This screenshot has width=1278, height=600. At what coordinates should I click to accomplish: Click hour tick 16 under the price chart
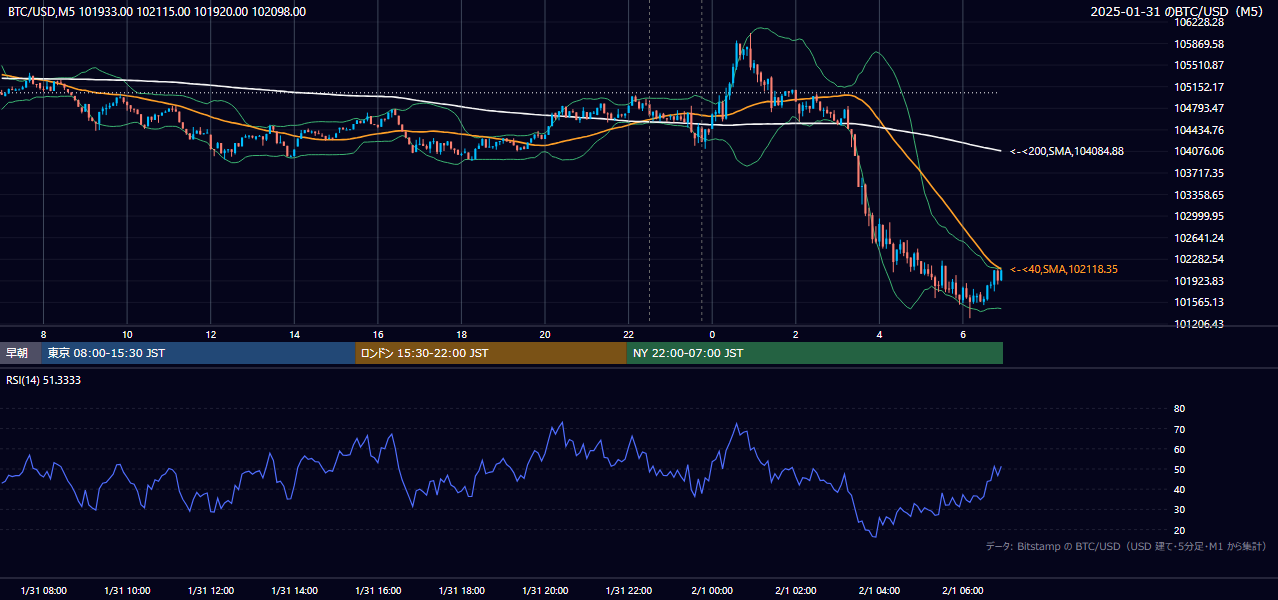pos(377,334)
